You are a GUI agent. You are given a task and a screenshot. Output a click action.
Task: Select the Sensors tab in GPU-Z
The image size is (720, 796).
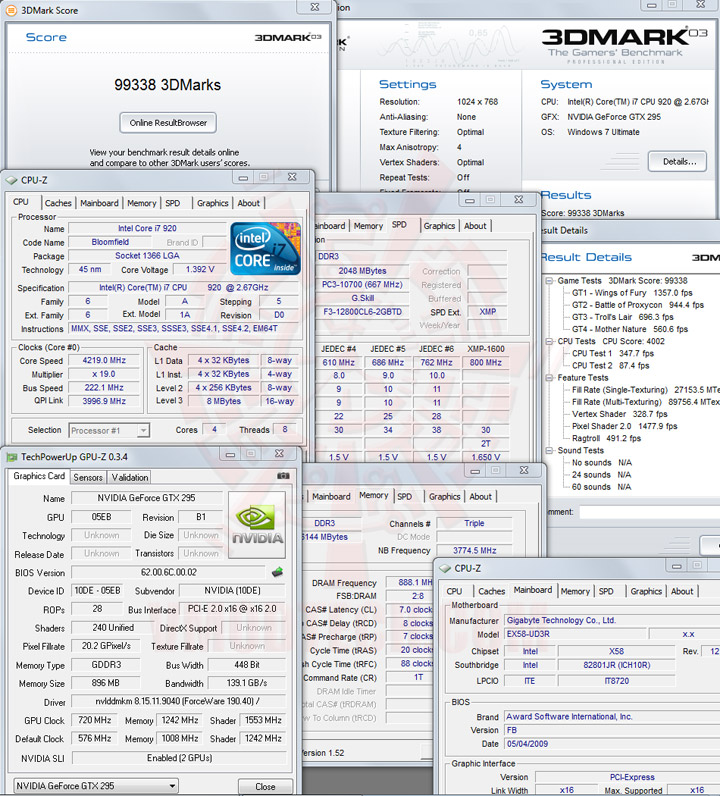coord(88,478)
